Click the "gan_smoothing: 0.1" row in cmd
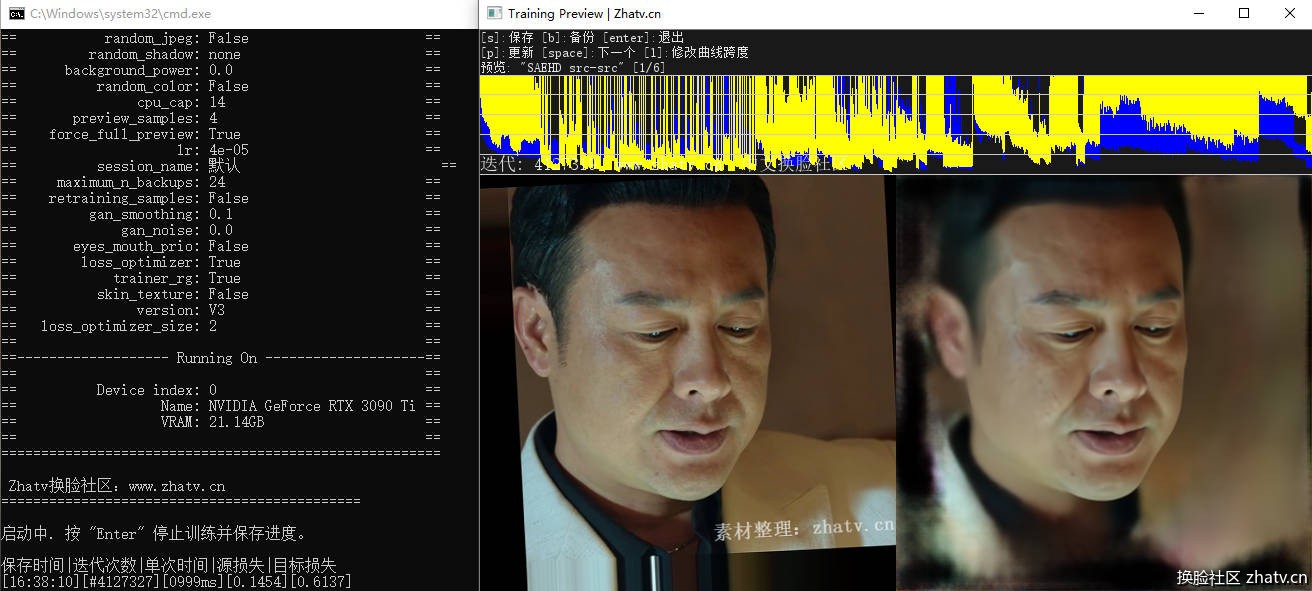The image size is (1312, 591). (220, 214)
